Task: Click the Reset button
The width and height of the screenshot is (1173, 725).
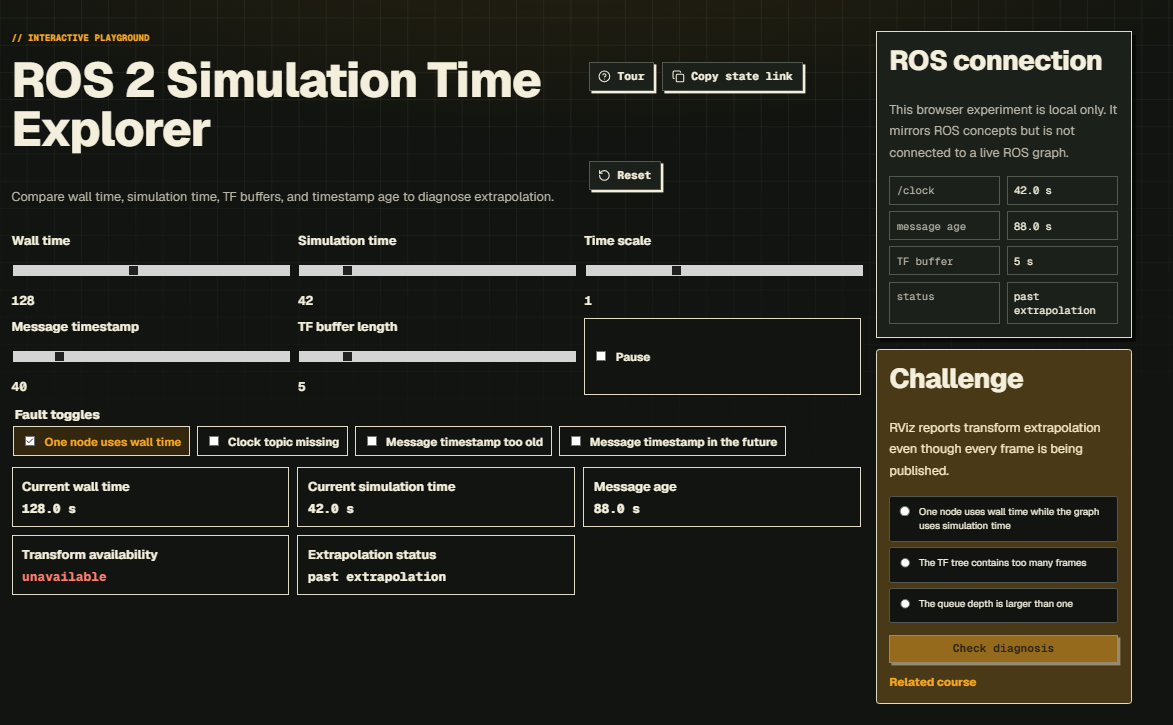Action: 625,175
